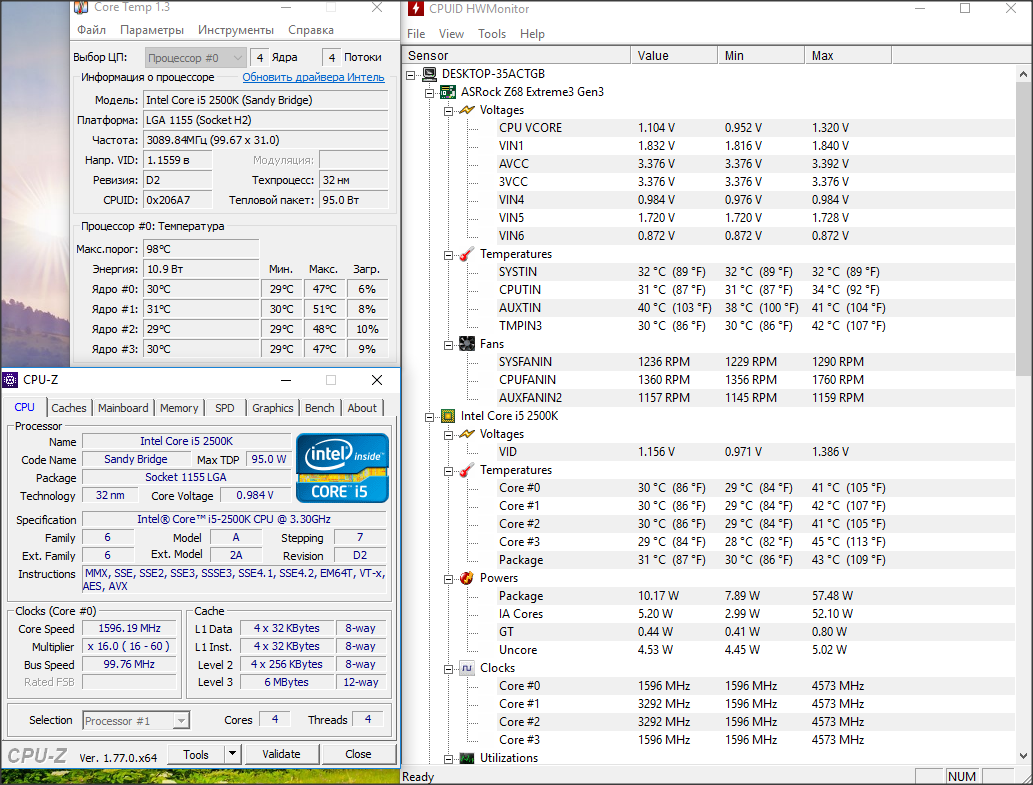This screenshot has height=785, width=1033.
Task: Click the CPU Voltages lightning icon
Action: pos(466,434)
